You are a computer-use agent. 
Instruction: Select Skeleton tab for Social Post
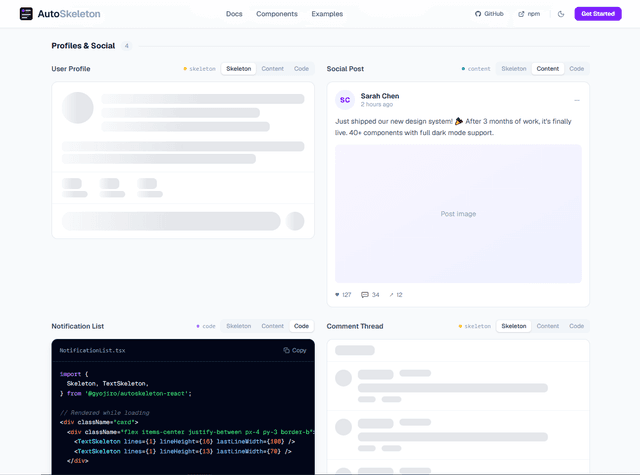(x=514, y=69)
